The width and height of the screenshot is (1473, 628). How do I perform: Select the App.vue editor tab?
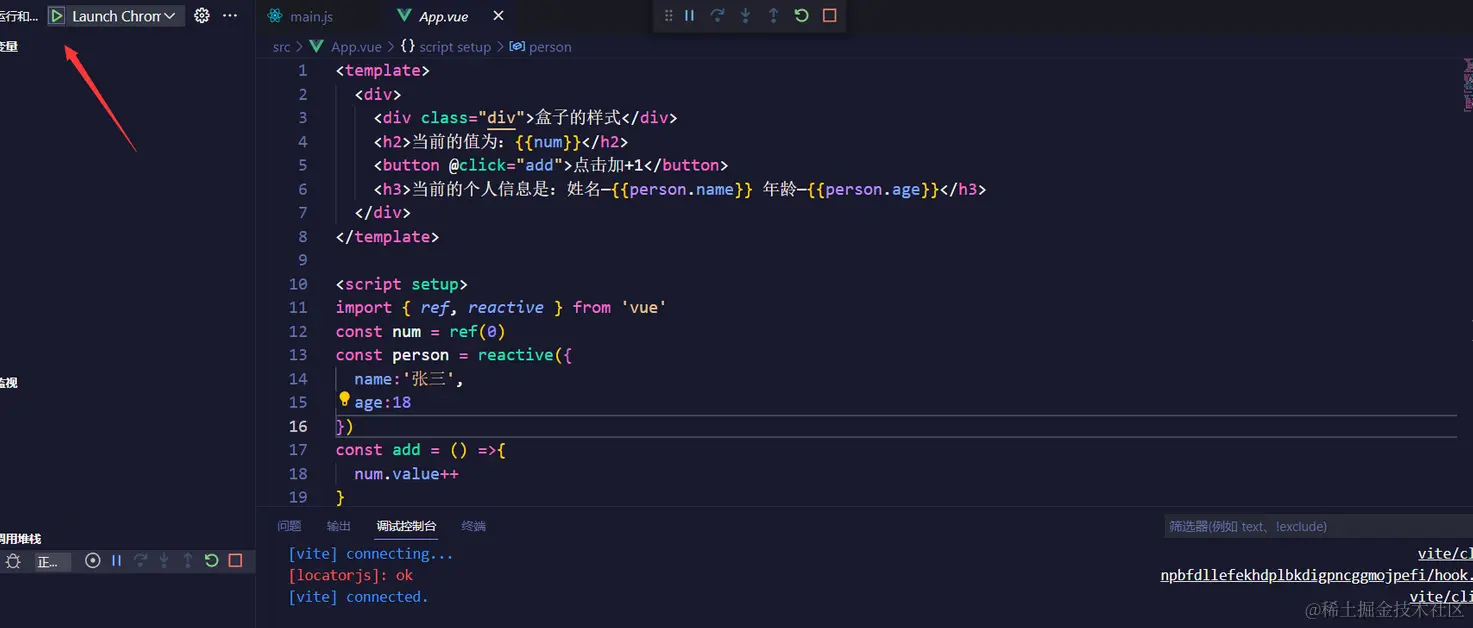[443, 16]
